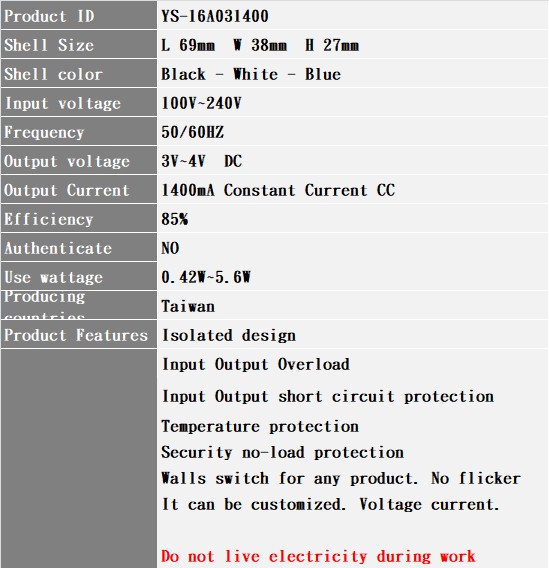Select the 3V~4V DC value

[x=201, y=161]
